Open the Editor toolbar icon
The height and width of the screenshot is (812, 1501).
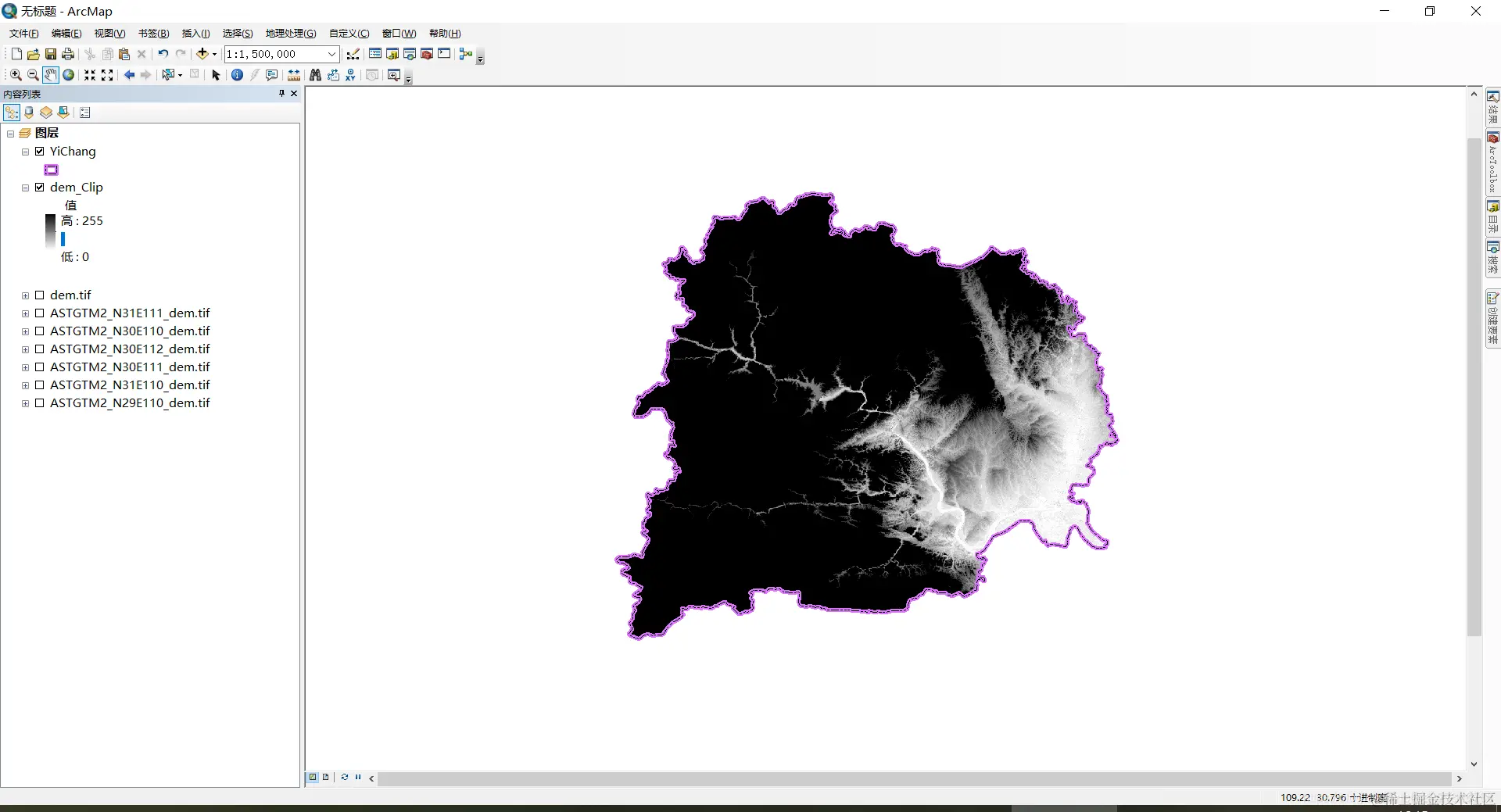pyautogui.click(x=353, y=54)
